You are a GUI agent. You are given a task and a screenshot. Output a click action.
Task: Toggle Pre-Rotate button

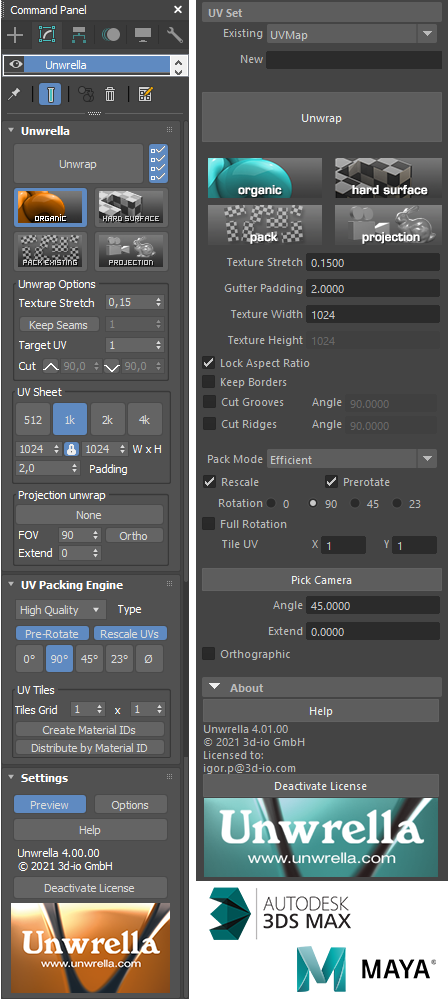pos(52,634)
